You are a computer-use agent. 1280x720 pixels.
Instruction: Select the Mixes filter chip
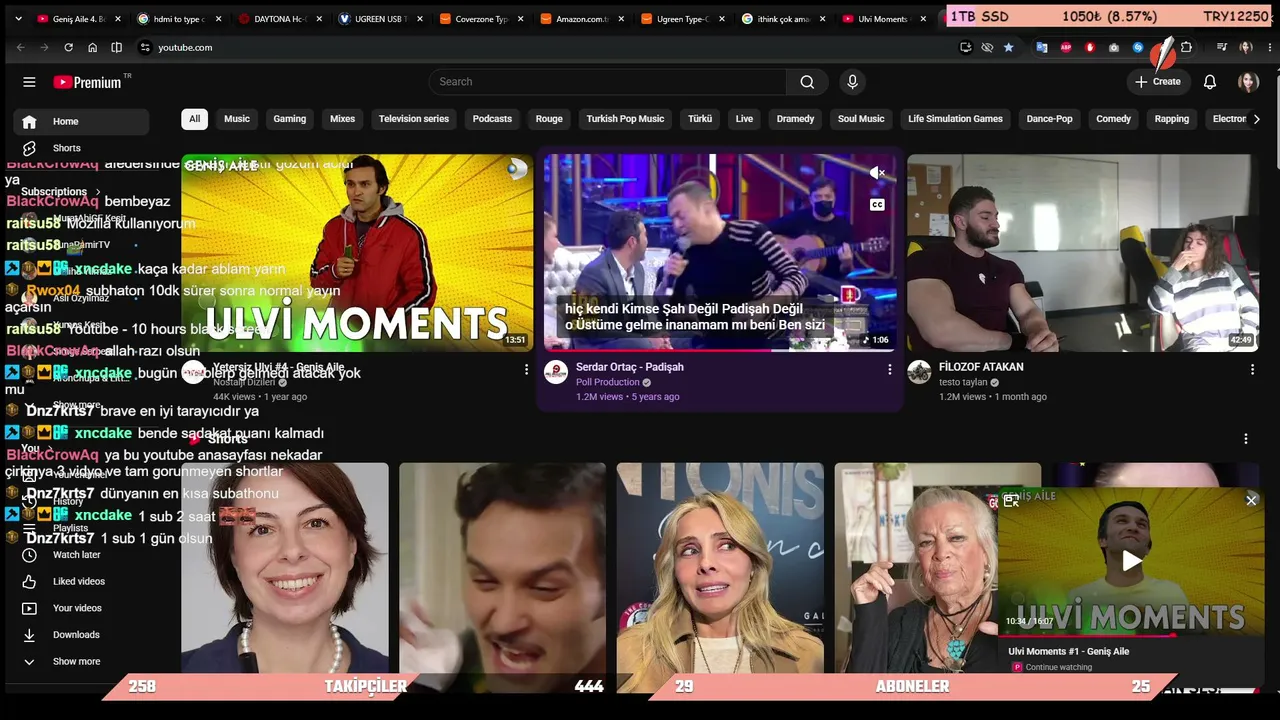pyautogui.click(x=342, y=119)
